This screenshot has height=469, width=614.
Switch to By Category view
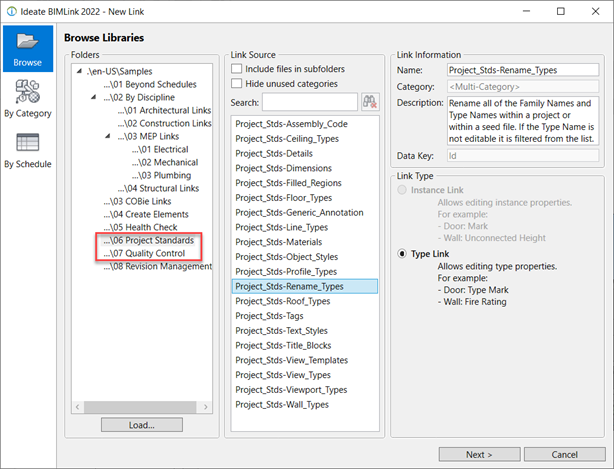(x=27, y=100)
